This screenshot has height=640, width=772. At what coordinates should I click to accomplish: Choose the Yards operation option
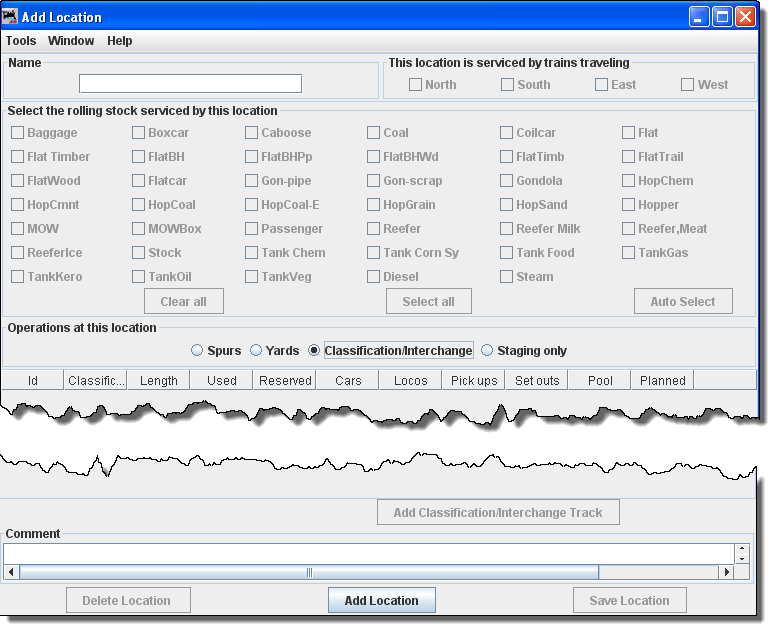point(256,351)
